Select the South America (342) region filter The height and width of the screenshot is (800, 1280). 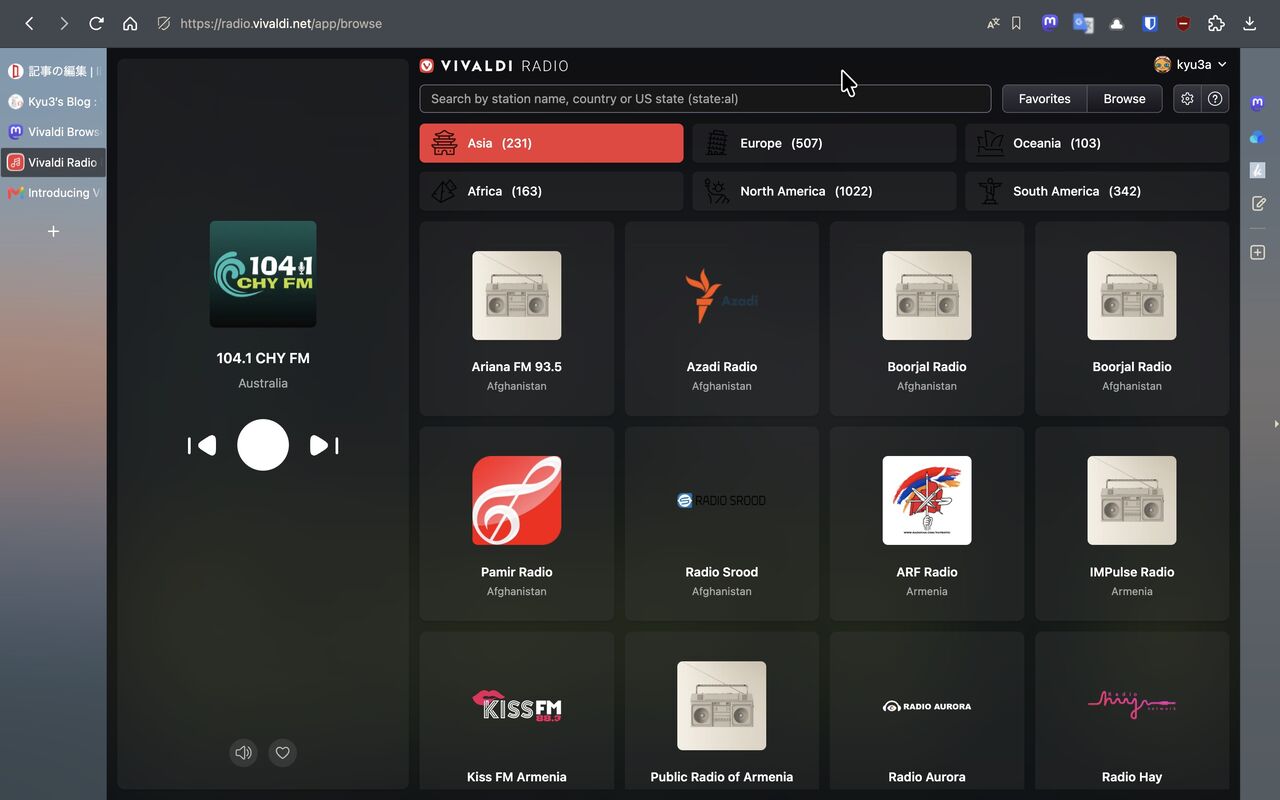click(x=1097, y=191)
